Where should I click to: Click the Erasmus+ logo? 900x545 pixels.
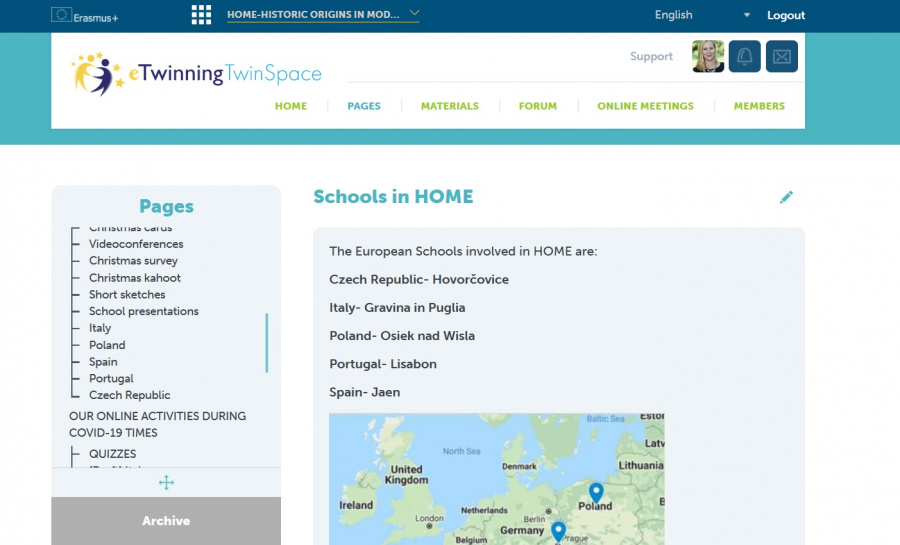pyautogui.click(x=84, y=15)
